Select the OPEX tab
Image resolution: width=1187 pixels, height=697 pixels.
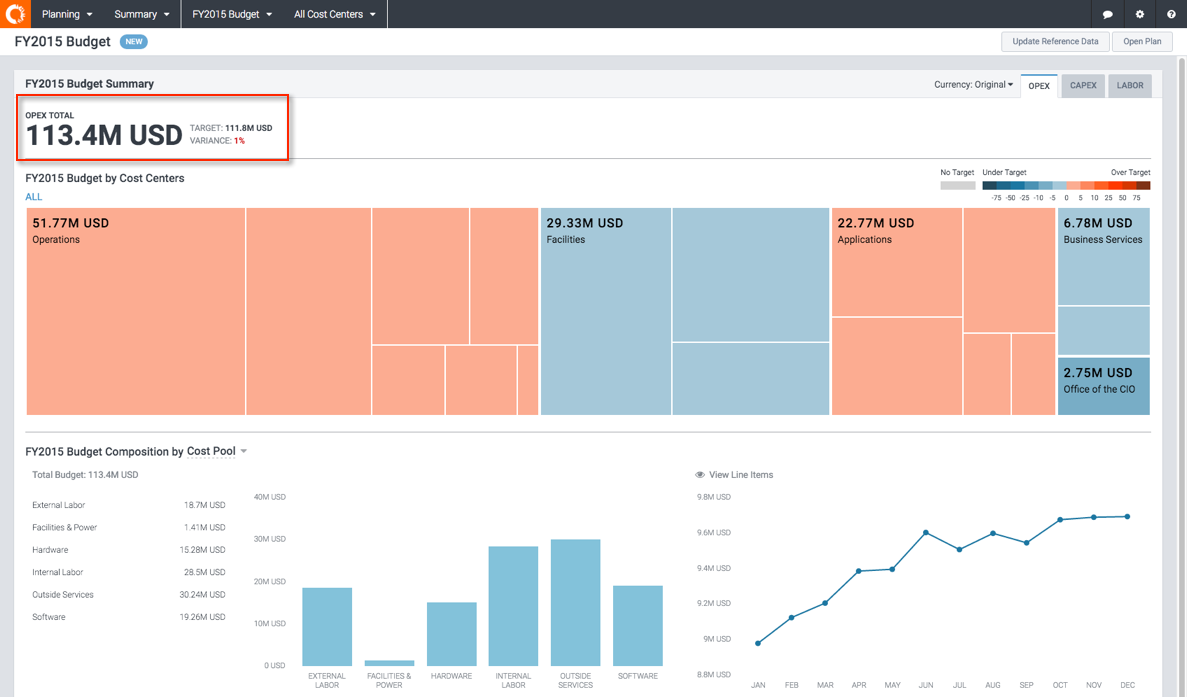coord(1039,86)
